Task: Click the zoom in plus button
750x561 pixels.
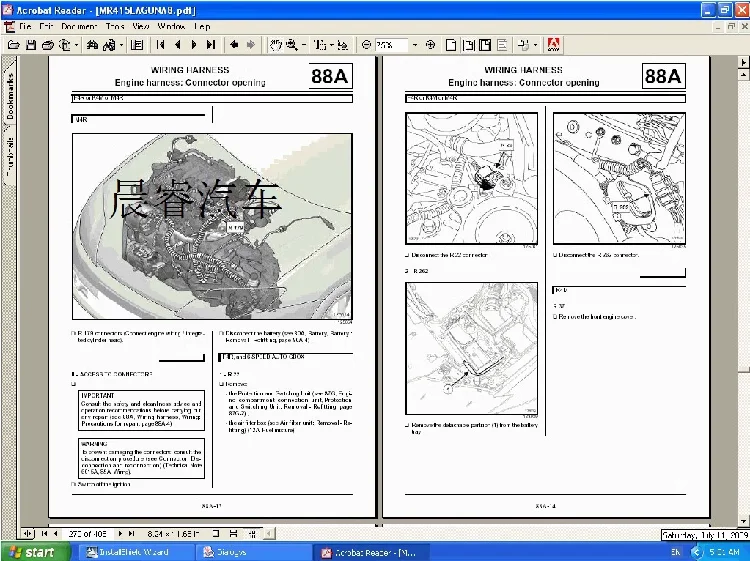Action: click(430, 45)
